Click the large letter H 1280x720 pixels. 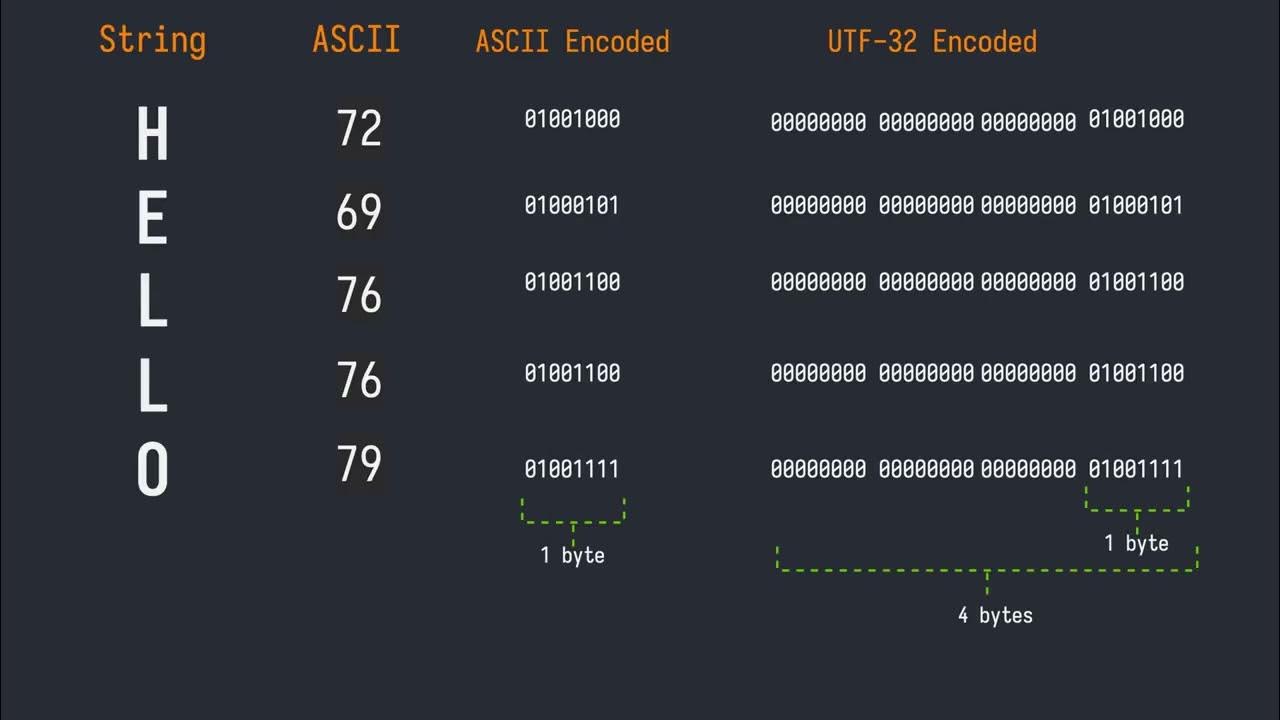[x=152, y=135]
